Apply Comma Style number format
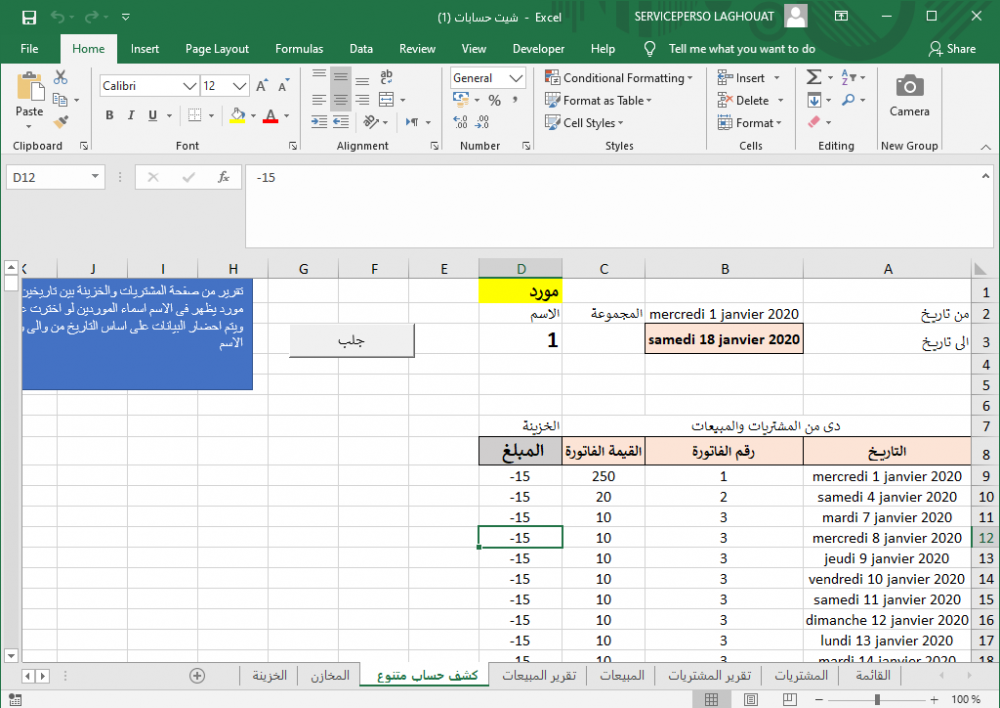 click(515, 100)
